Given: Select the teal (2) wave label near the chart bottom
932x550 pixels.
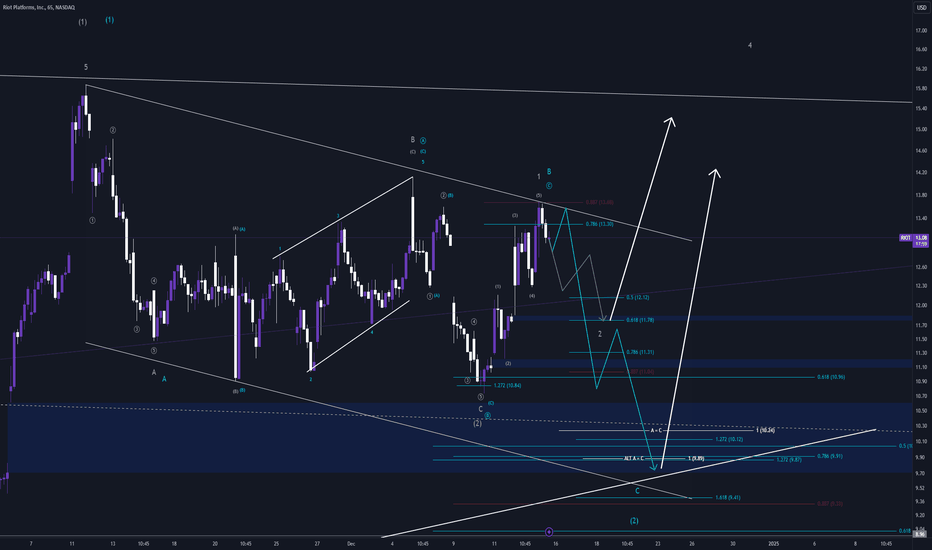Looking at the screenshot, I should pos(634,521).
